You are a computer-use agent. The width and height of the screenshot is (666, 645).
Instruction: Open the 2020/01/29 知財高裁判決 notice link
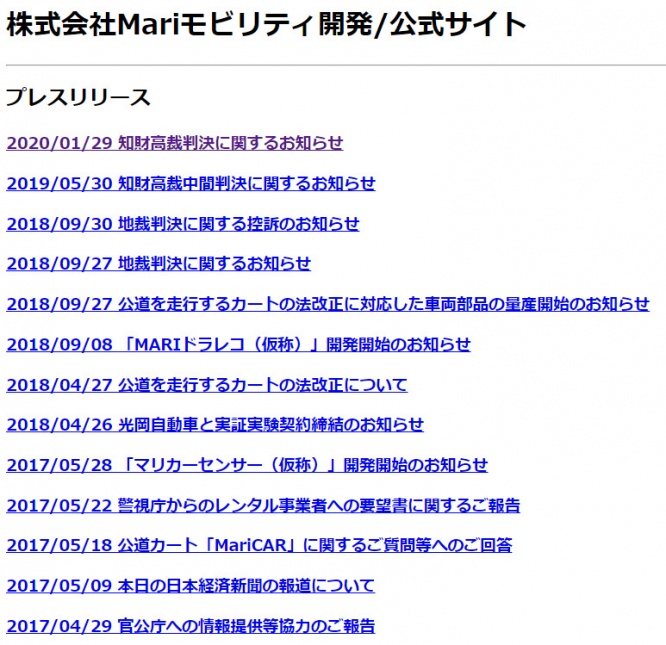pyautogui.click(x=174, y=143)
